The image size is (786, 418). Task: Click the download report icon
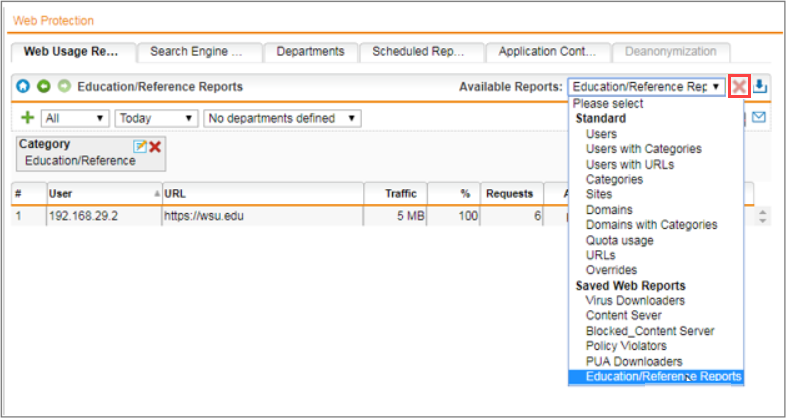[760, 87]
